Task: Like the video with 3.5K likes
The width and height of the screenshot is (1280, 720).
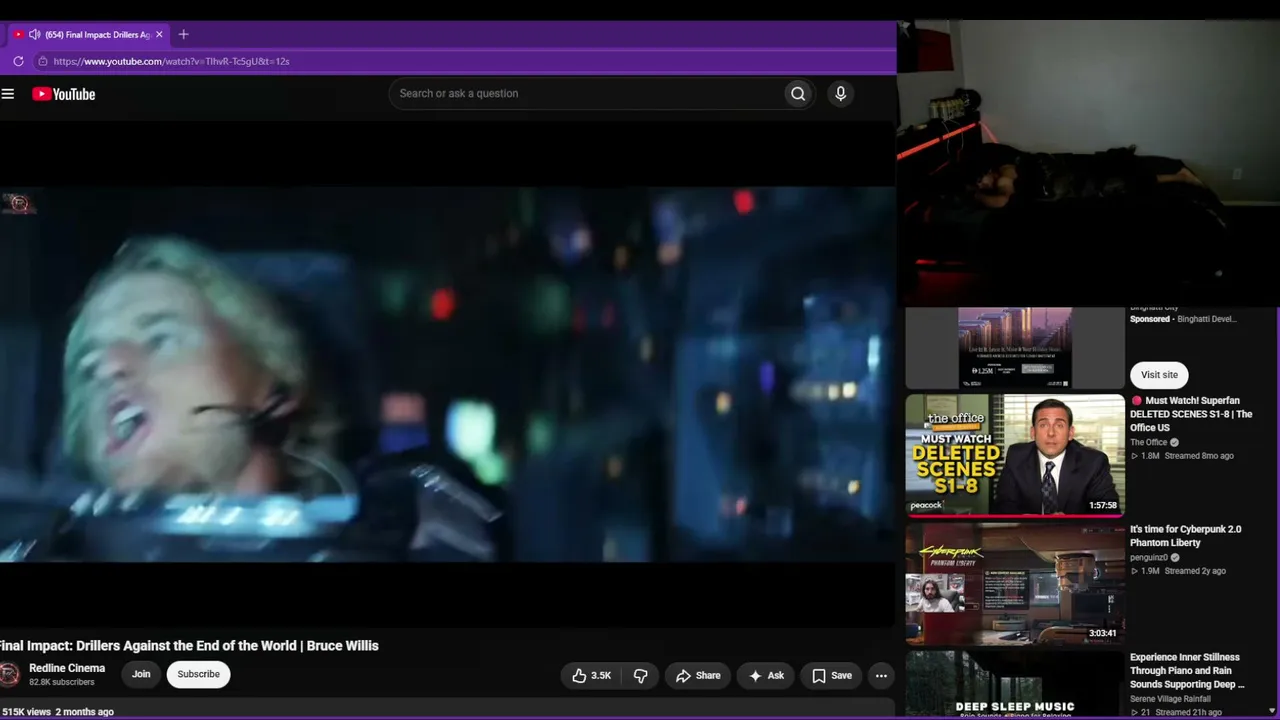Action: click(591, 676)
